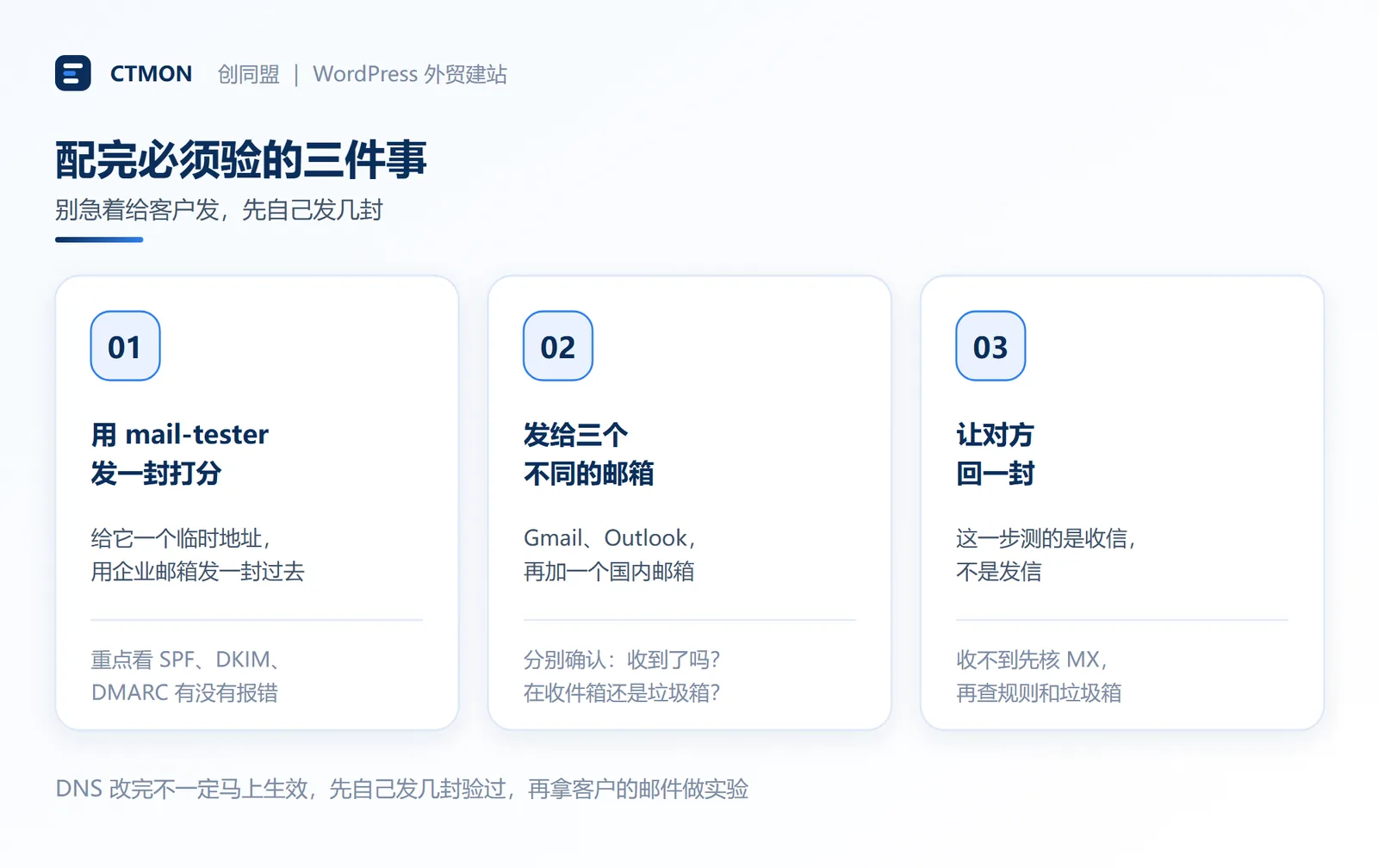Image resolution: width=1378 pixels, height=868 pixels.
Task: Click the text Gmail、Outlook
Action: pyautogui.click(x=609, y=538)
